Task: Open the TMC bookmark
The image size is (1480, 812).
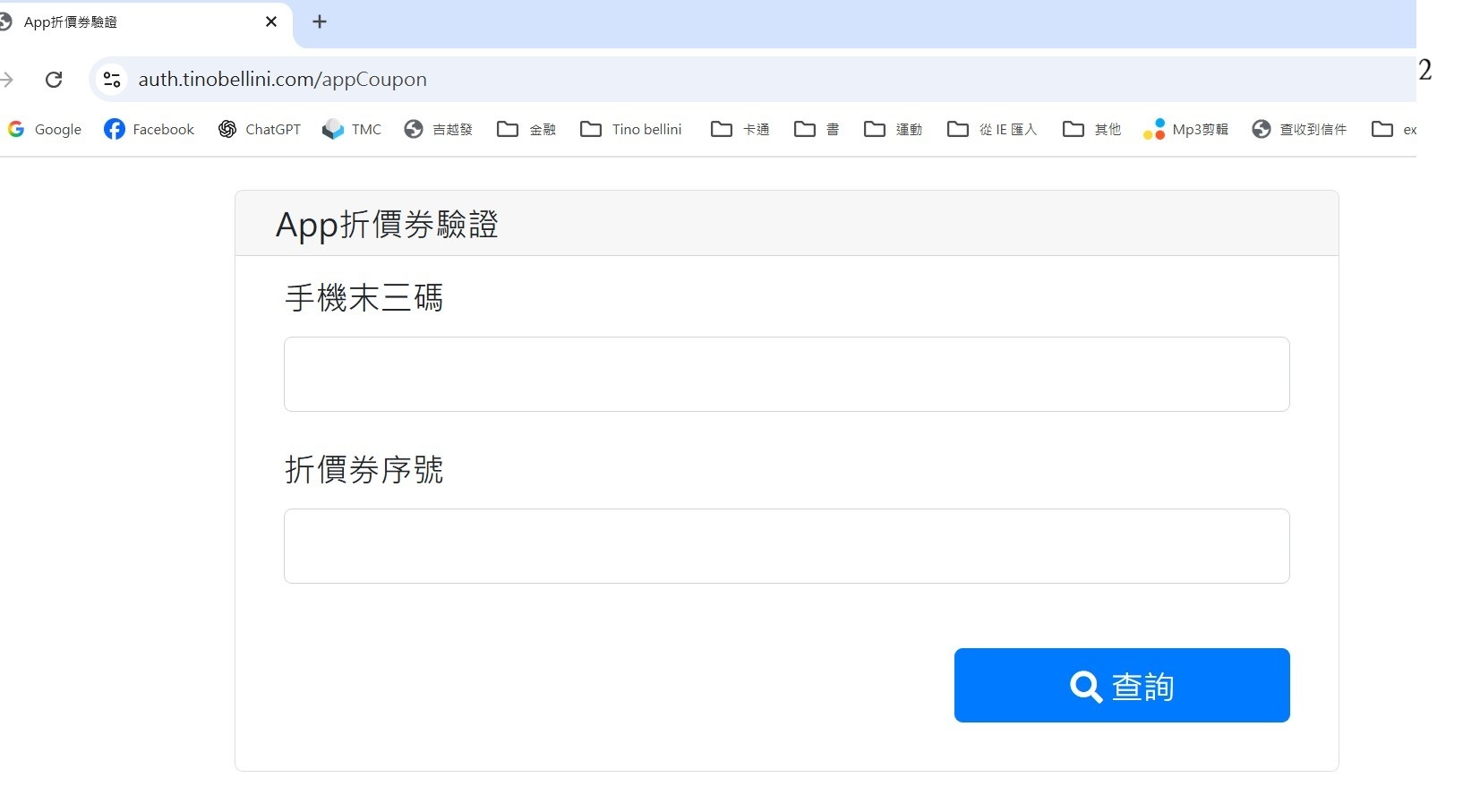Action: (x=352, y=130)
